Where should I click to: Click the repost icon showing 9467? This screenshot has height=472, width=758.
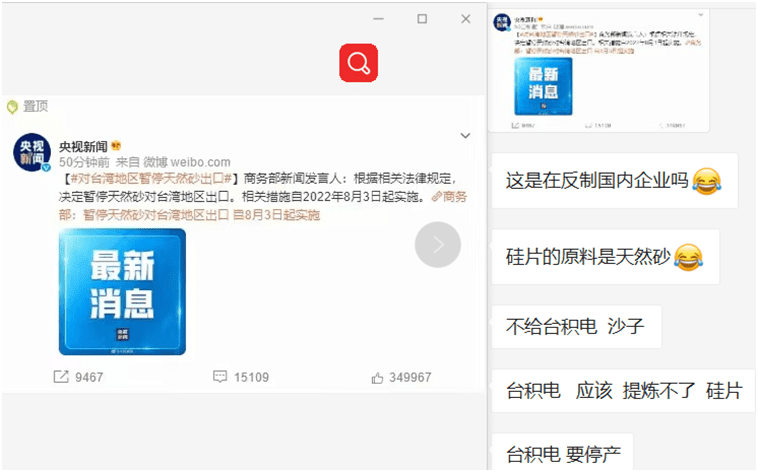click(61, 377)
